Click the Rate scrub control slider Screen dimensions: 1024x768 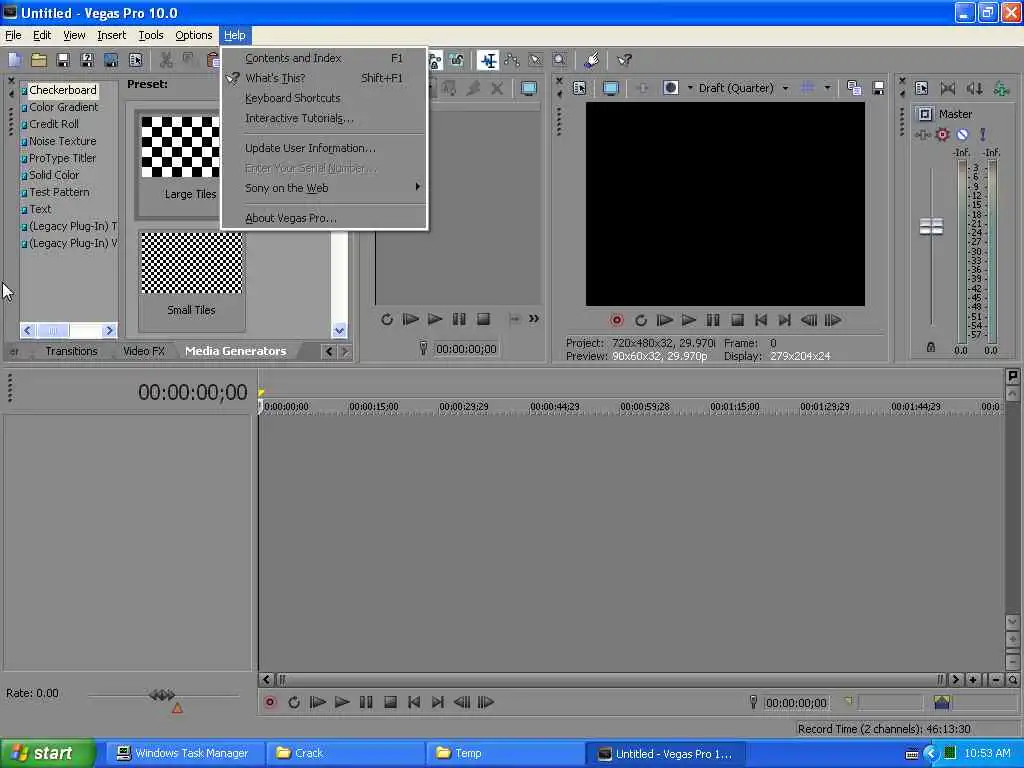pyautogui.click(x=162, y=695)
